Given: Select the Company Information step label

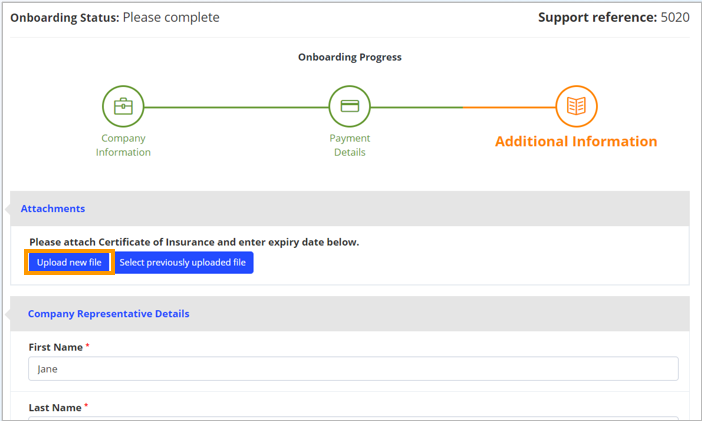Looking at the screenshot, I should 123,145.
